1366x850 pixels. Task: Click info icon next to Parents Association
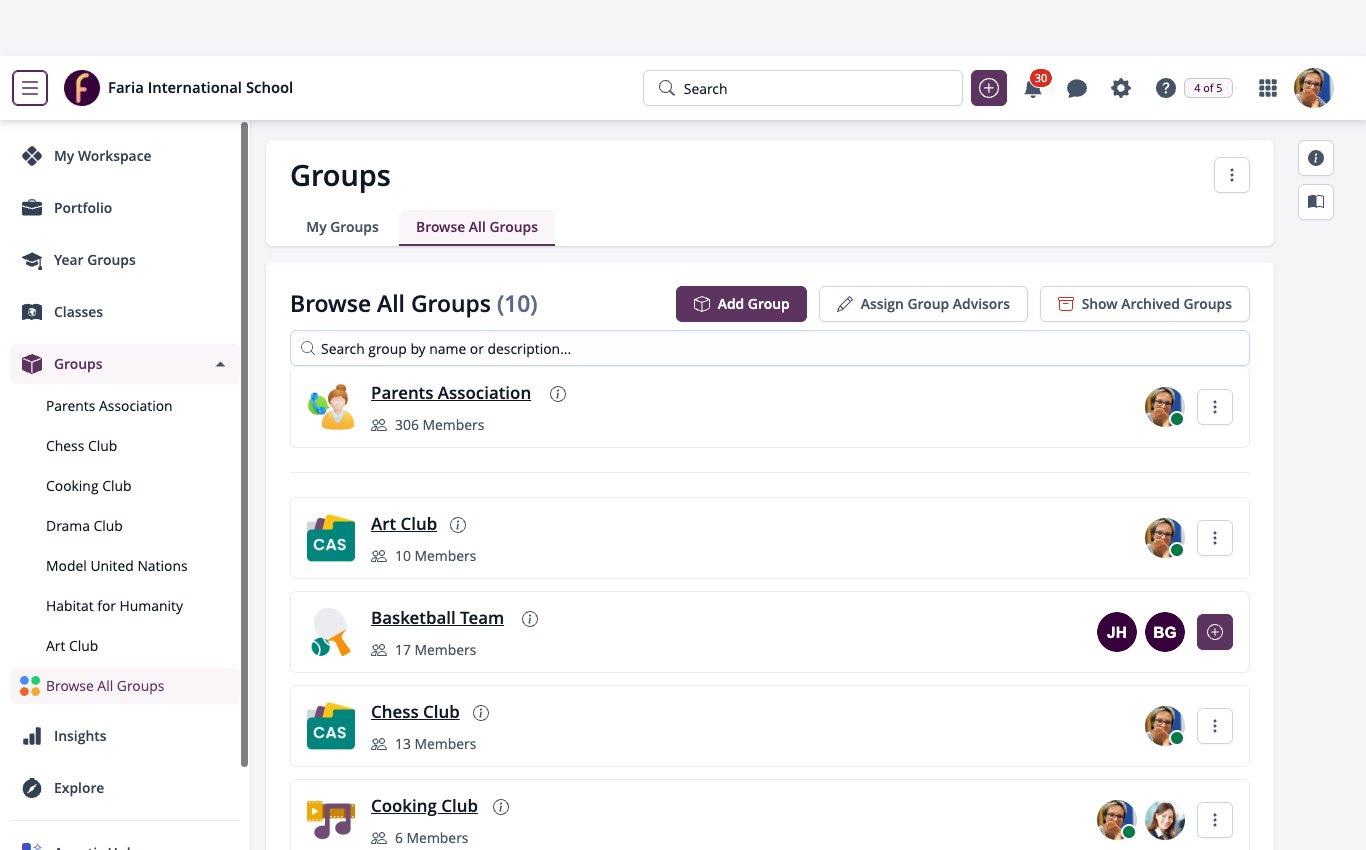tap(558, 394)
